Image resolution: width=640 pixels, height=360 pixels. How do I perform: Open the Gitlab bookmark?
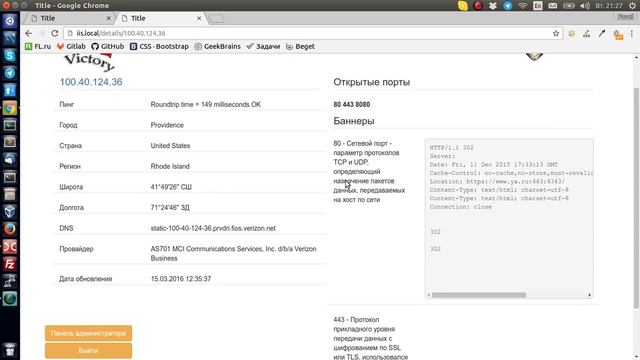(x=71, y=47)
